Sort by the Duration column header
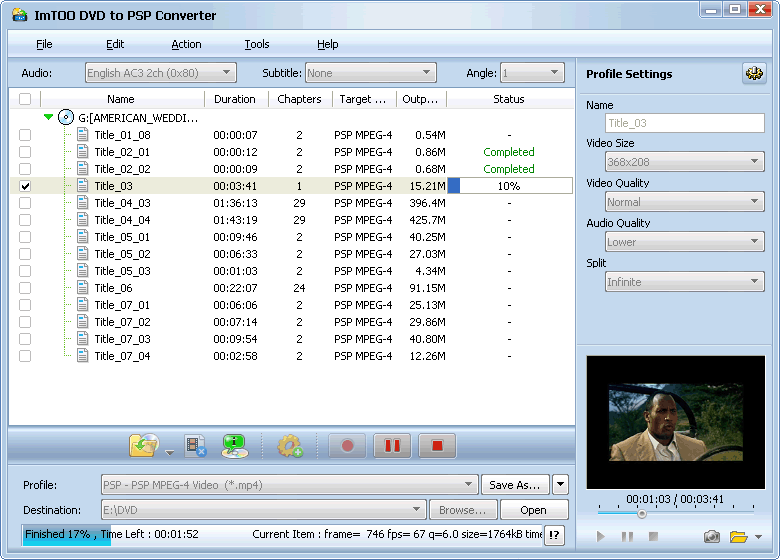Viewport: 780px width, 560px height. point(235,99)
